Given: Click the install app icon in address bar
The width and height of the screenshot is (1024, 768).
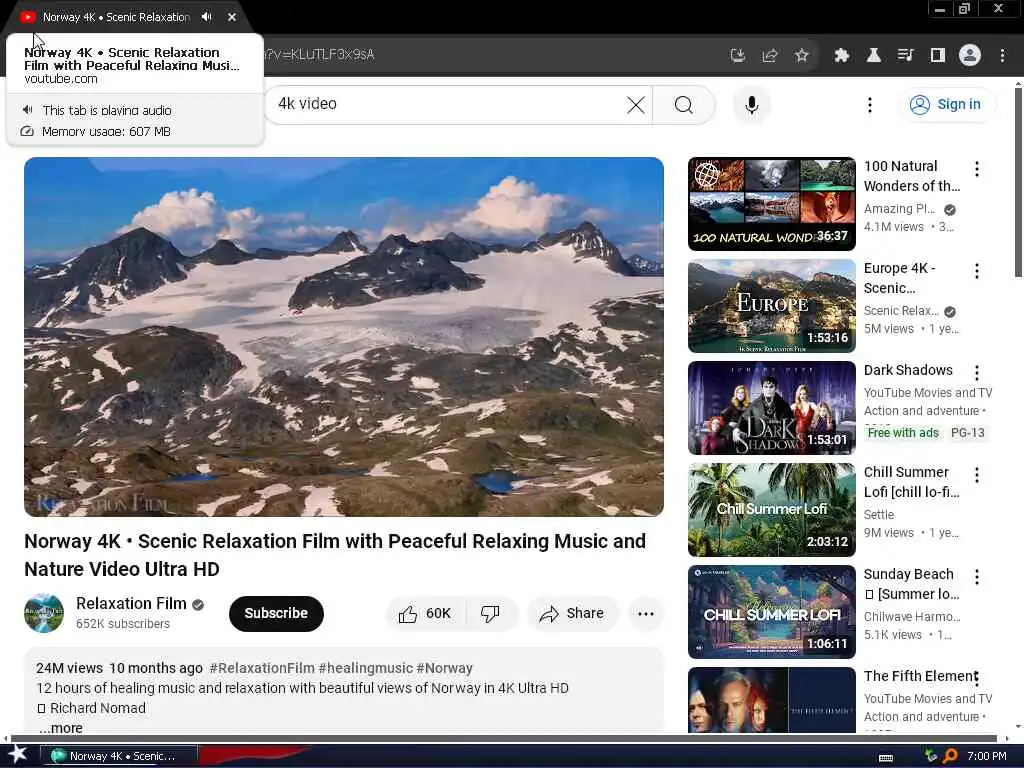Looking at the screenshot, I should [737, 56].
